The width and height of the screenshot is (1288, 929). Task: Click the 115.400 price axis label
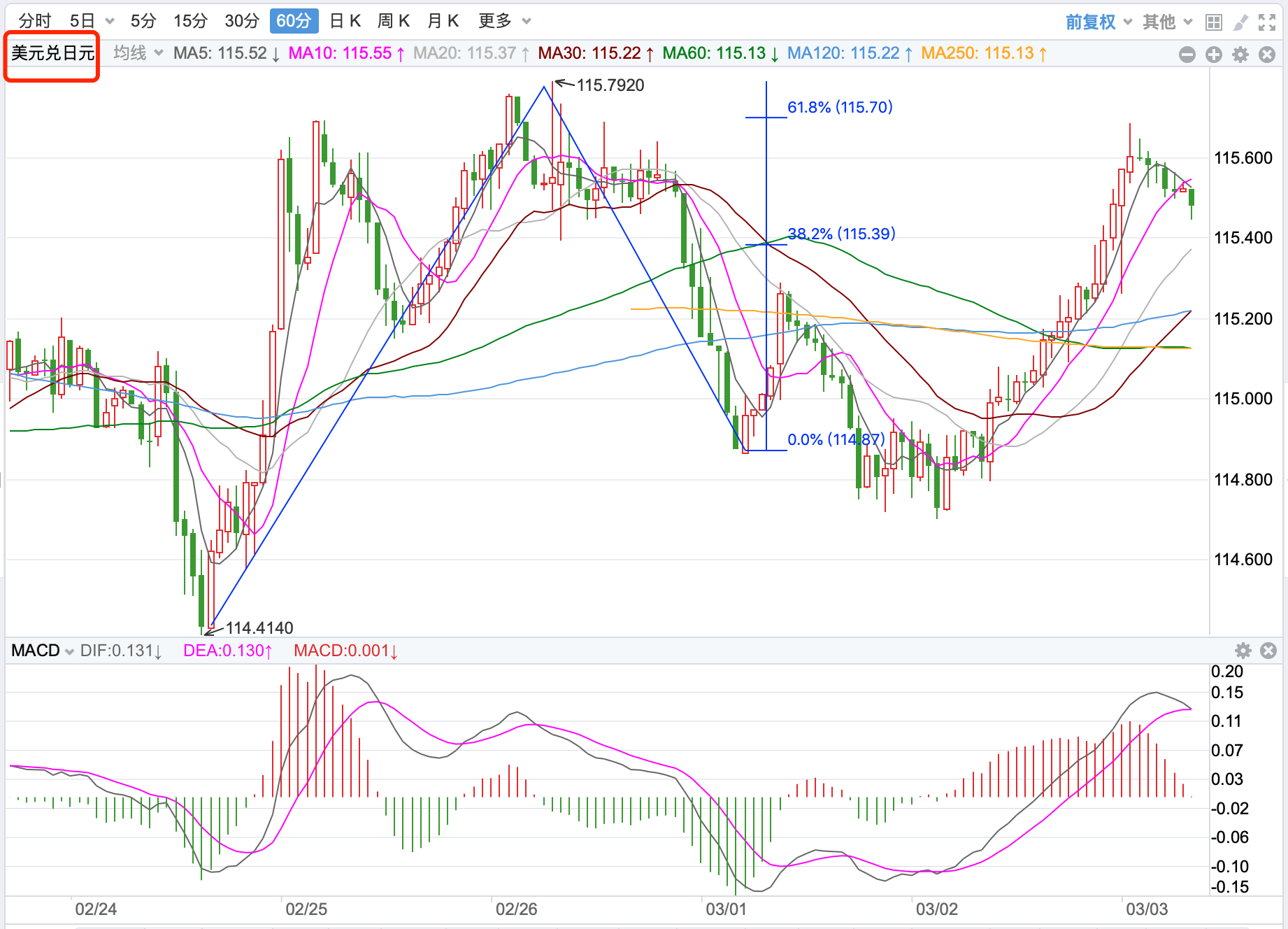pos(1243,238)
